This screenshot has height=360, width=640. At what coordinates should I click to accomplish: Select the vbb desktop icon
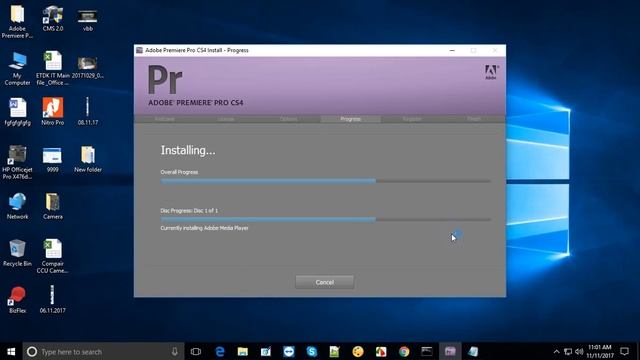pyautogui.click(x=88, y=20)
